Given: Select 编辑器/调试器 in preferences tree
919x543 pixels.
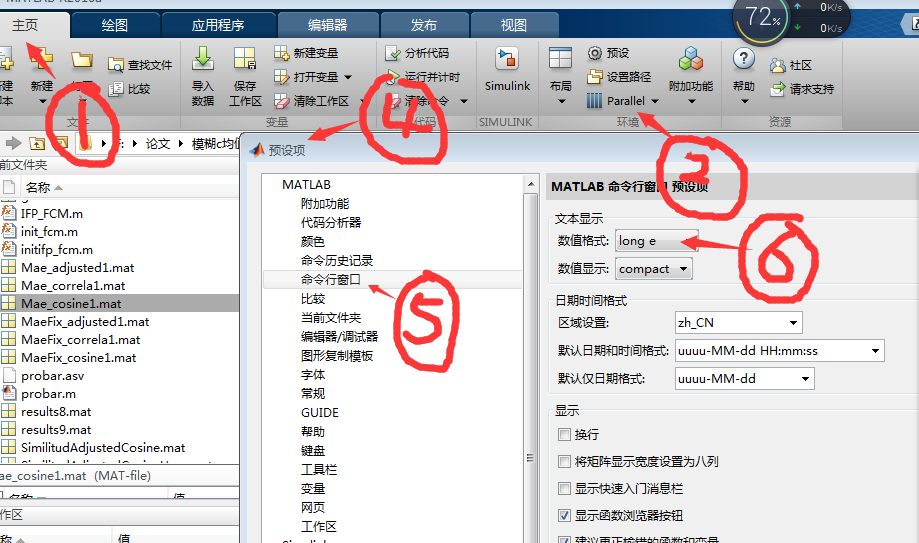Looking at the screenshot, I should click(x=339, y=337).
